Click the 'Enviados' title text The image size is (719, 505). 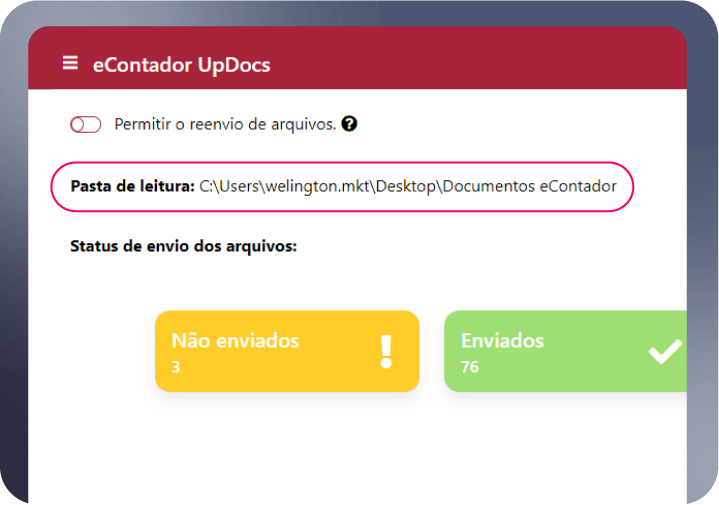[502, 341]
